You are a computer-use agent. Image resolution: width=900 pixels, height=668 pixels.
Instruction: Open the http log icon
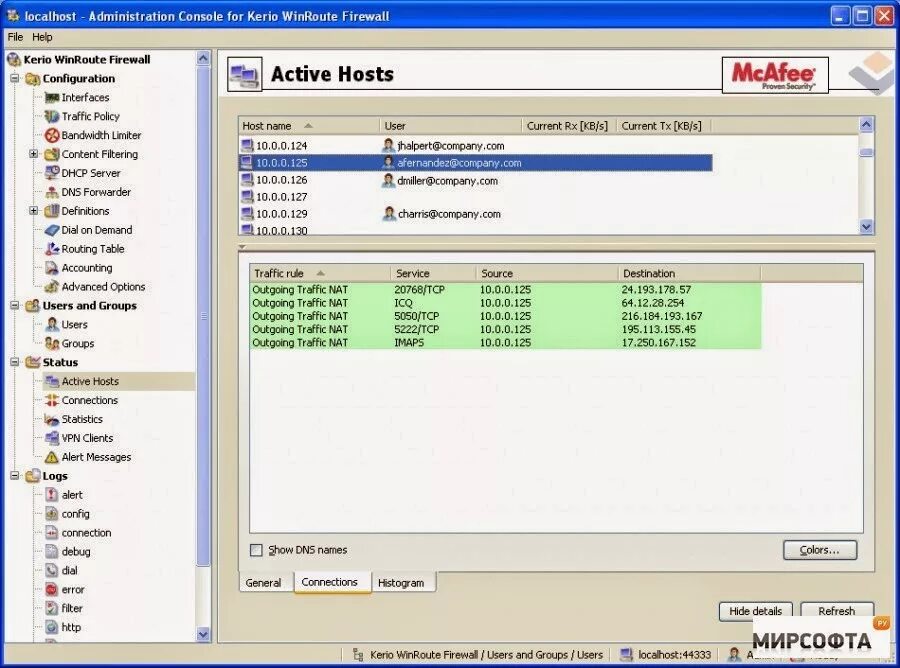tap(52, 627)
